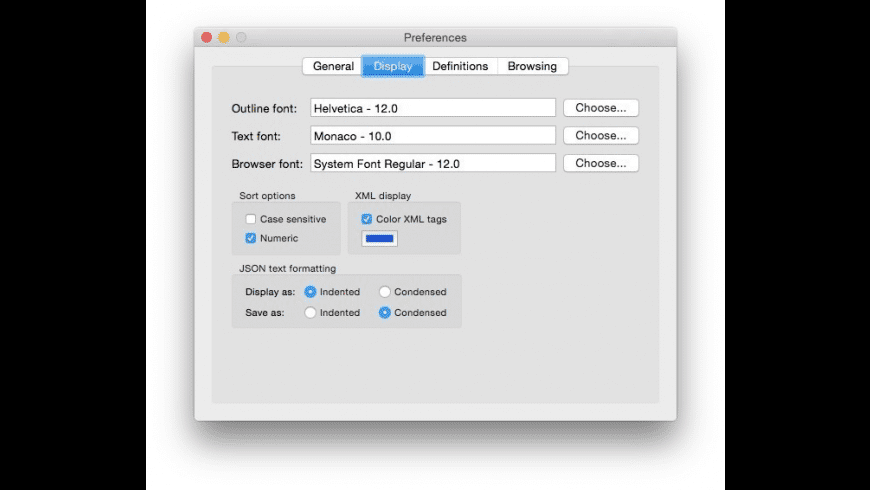Select Condensed for Save as
This screenshot has width=870, height=490.
[x=385, y=312]
